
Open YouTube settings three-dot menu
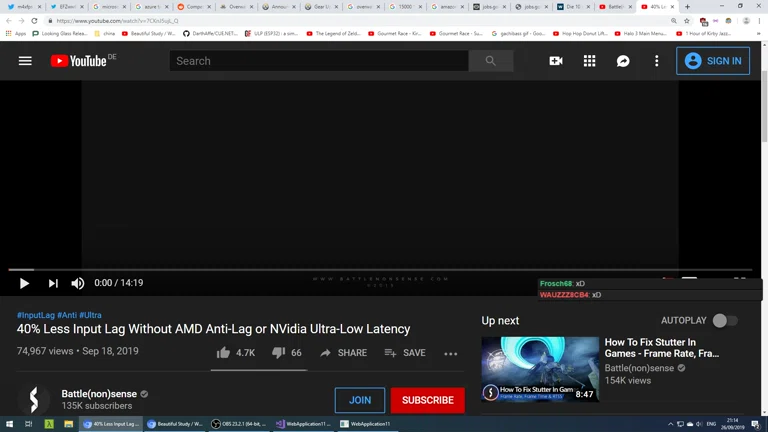tap(657, 61)
